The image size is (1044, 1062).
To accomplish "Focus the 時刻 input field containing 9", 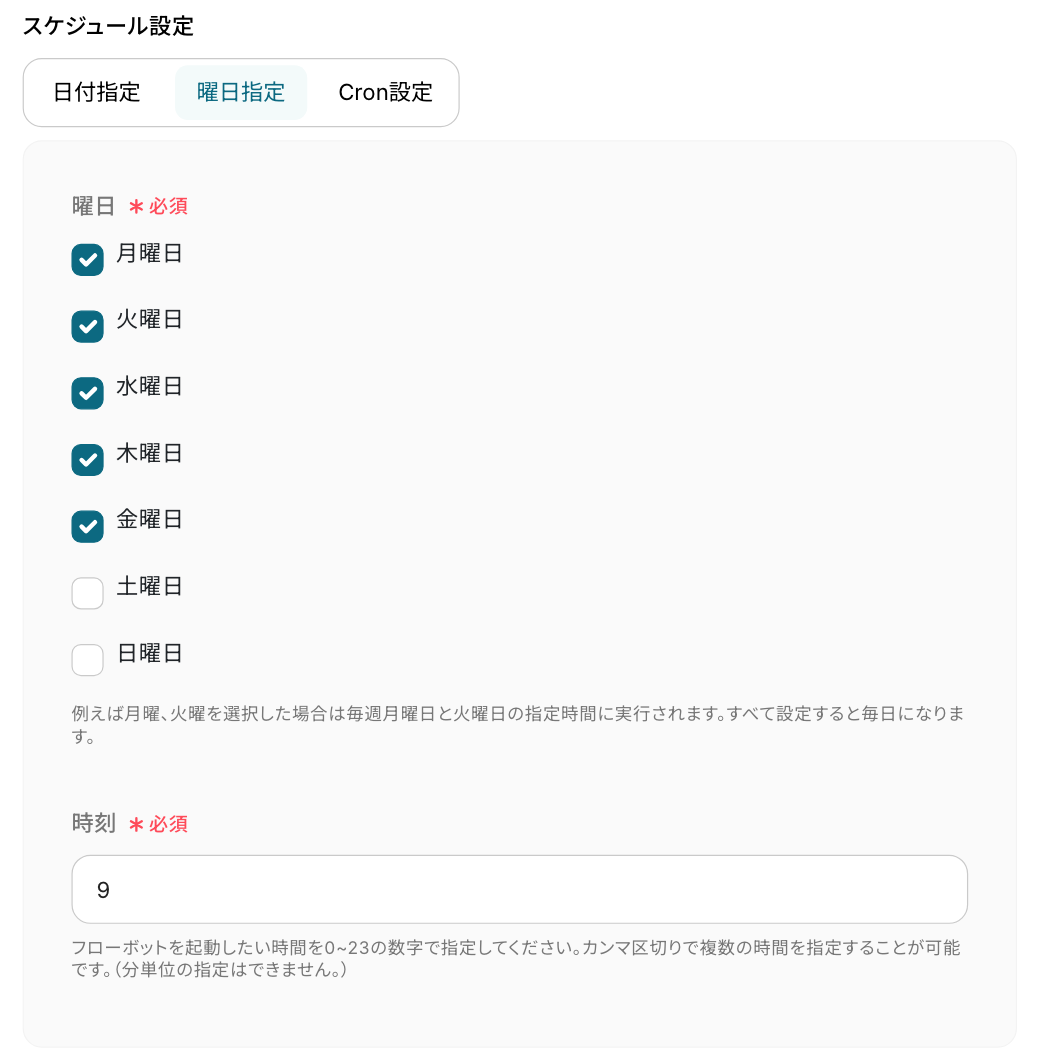I will point(520,889).
